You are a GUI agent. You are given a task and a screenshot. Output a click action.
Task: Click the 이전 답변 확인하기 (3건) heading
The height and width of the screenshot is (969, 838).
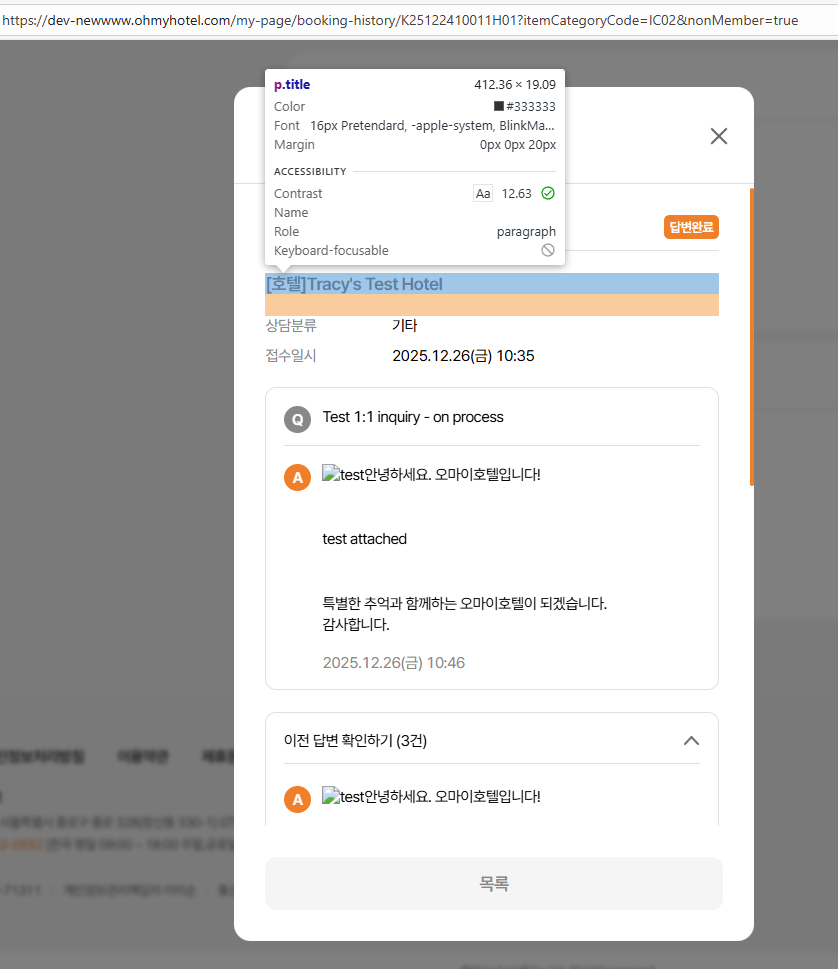click(355, 740)
